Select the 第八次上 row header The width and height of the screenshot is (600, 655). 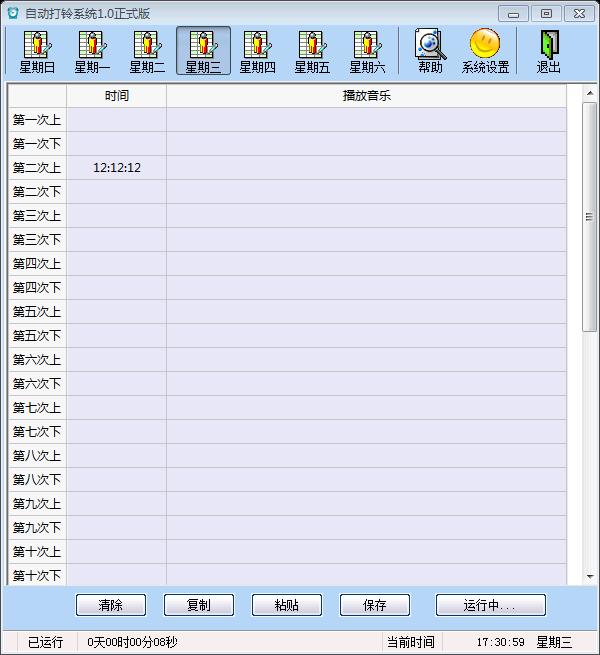point(37,456)
